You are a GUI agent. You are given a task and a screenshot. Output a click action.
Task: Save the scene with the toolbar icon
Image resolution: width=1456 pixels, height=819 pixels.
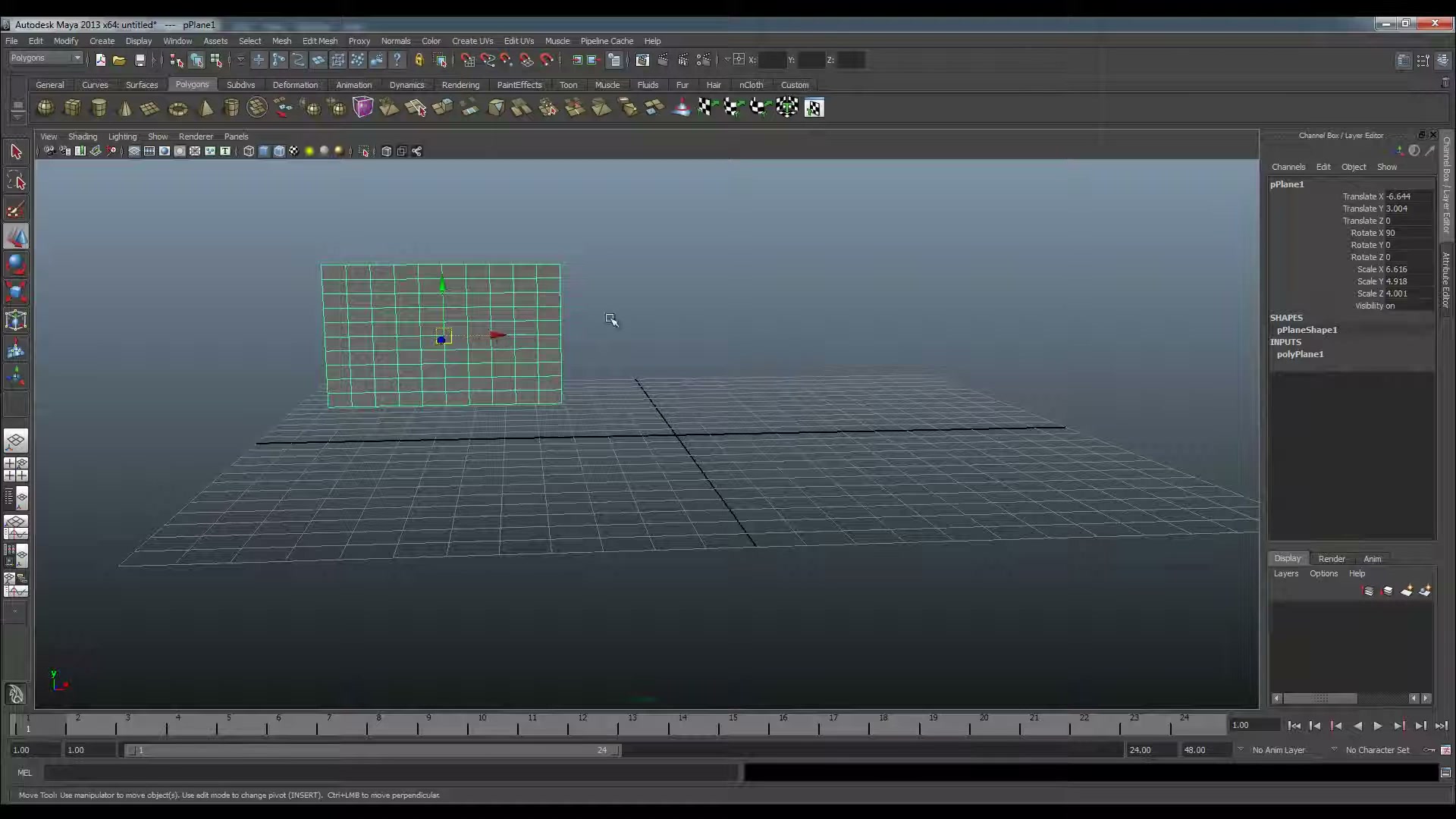140,60
